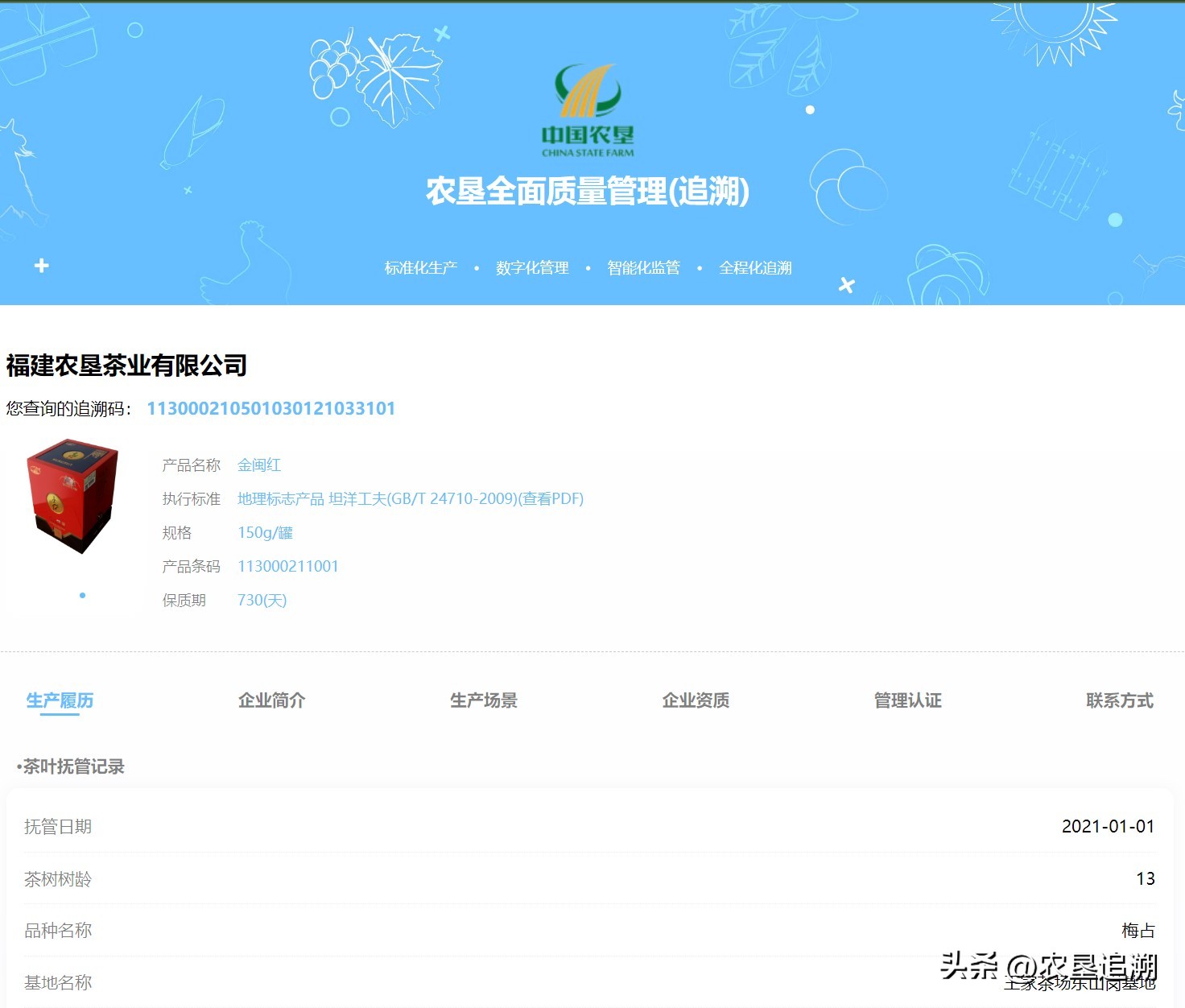Switch to the 企业简介 tab
Screen dimensions: 1185x1008
[x=270, y=700]
